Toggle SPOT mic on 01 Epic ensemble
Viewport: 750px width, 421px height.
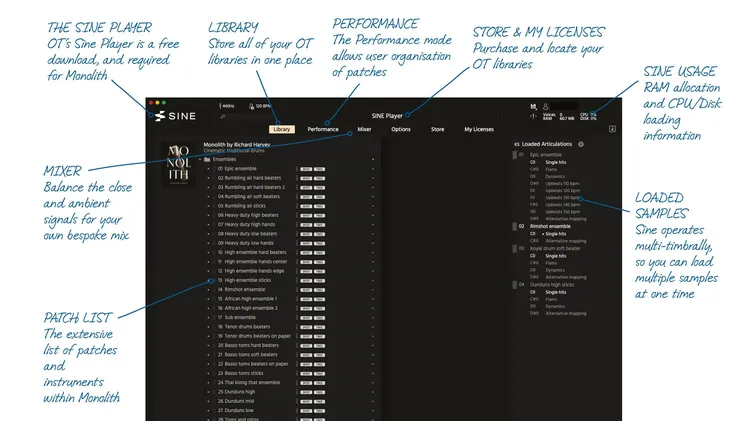tap(306, 169)
